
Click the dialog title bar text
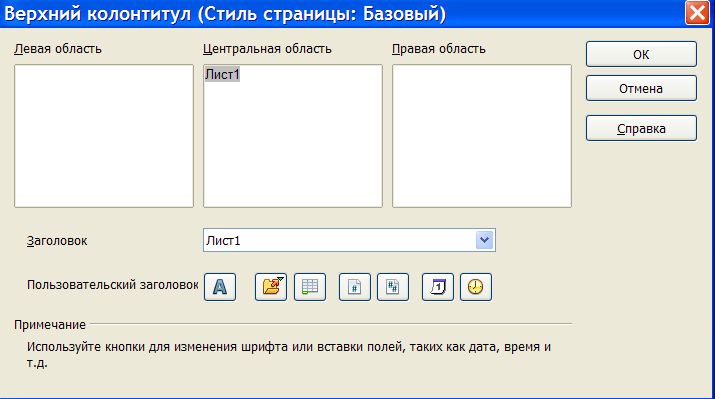pyautogui.click(x=225, y=14)
